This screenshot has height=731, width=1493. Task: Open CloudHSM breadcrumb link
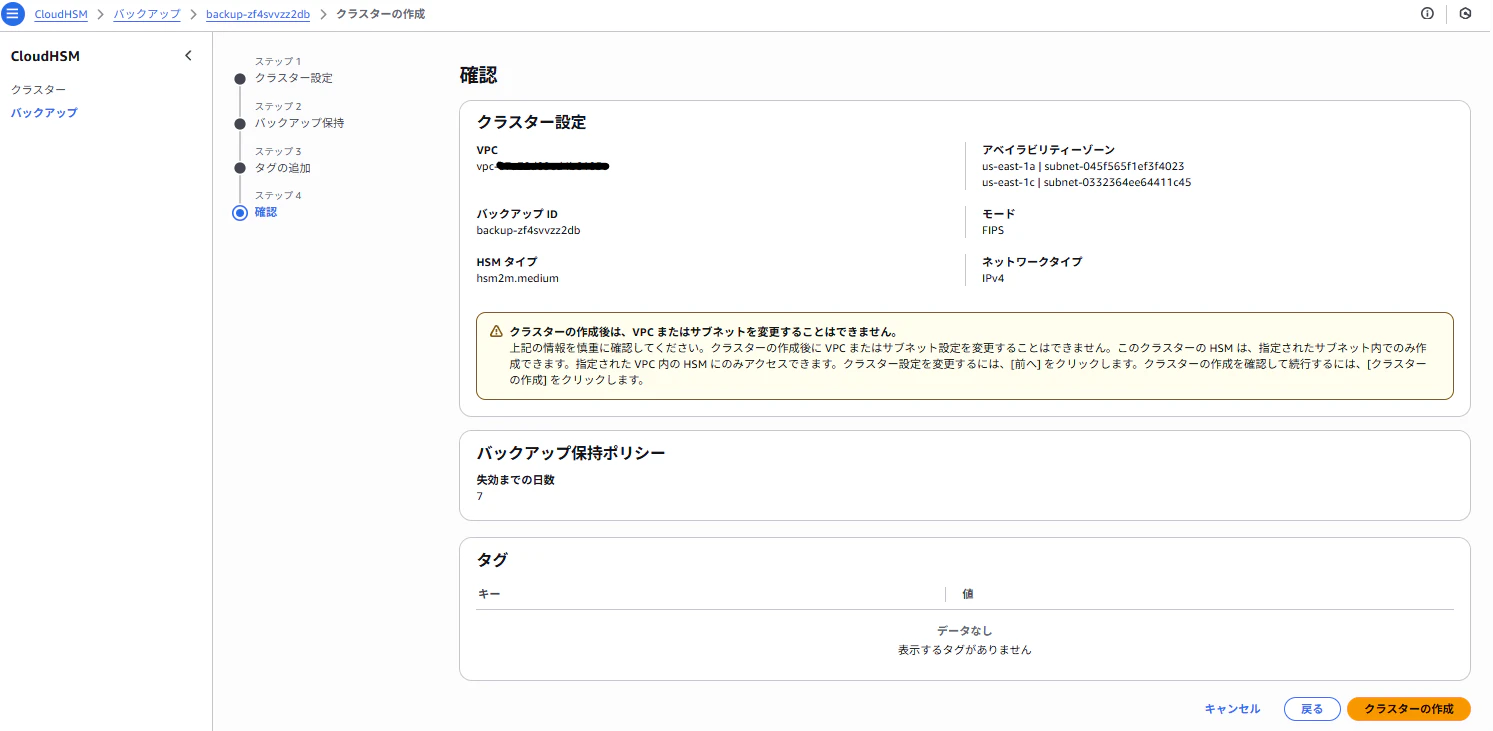click(x=60, y=14)
